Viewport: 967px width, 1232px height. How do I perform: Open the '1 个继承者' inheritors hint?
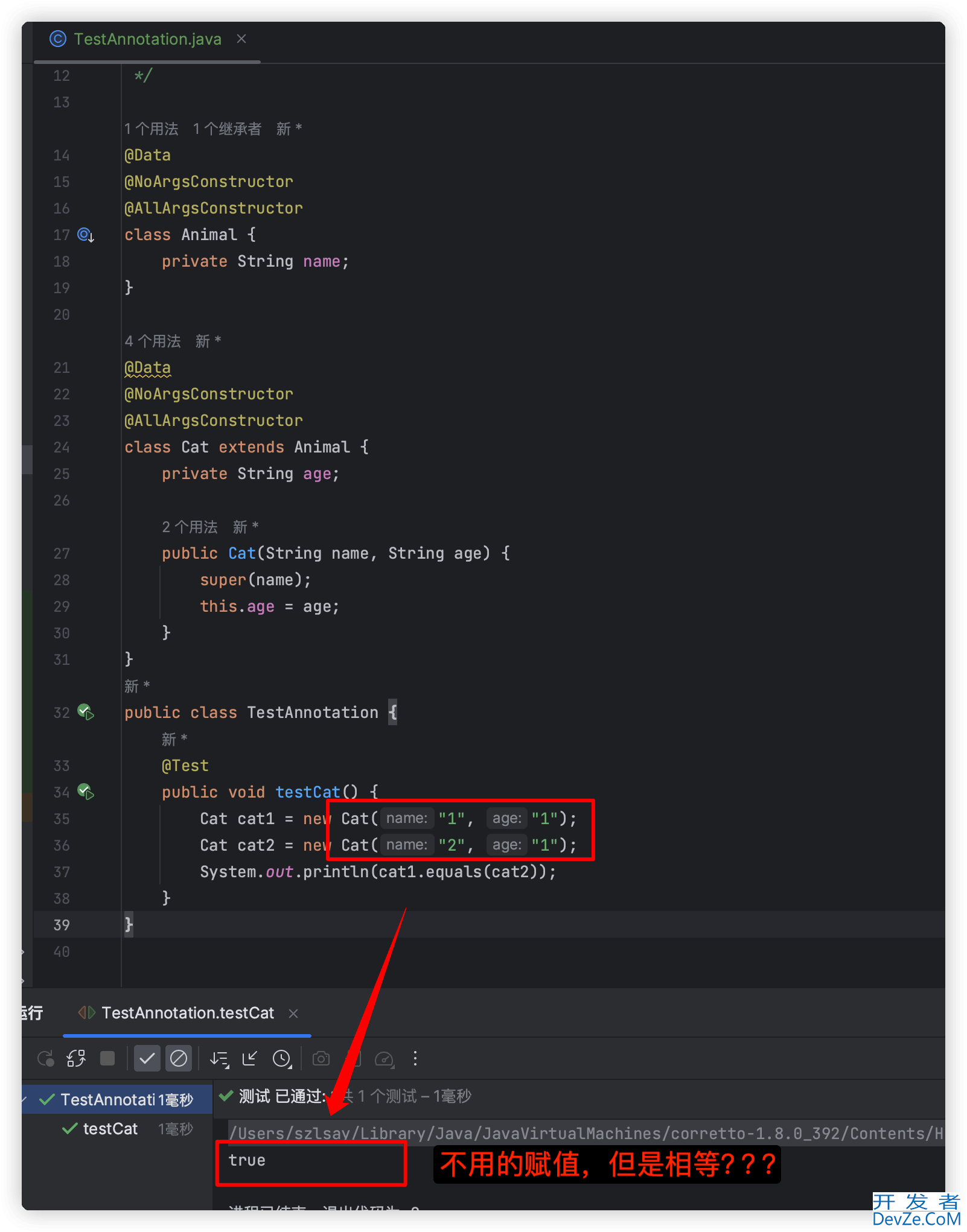pos(227,129)
